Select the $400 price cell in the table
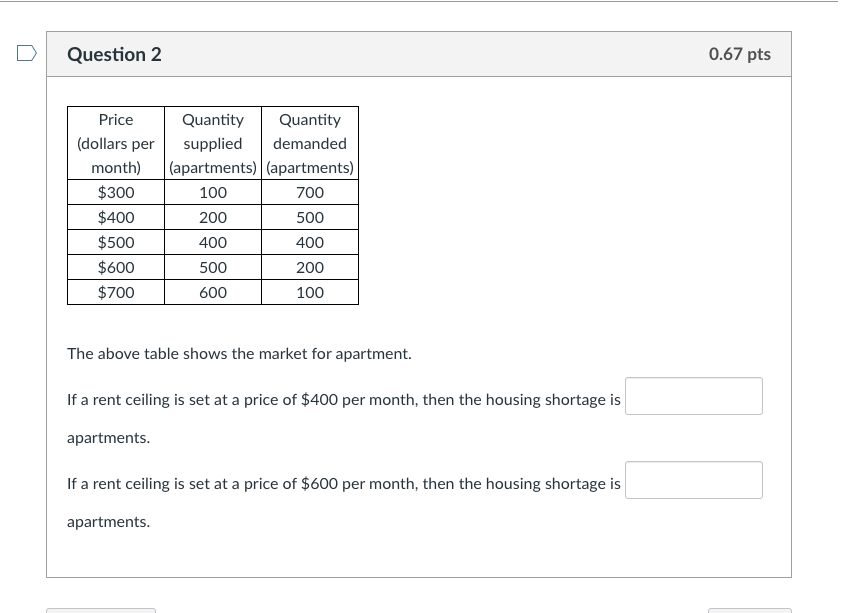Screen dimensions: 858x613 115,217
